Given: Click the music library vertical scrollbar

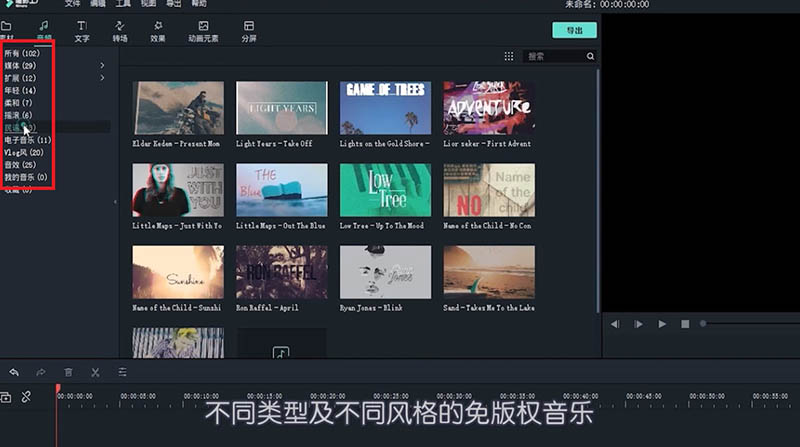Looking at the screenshot, I should click(598, 191).
